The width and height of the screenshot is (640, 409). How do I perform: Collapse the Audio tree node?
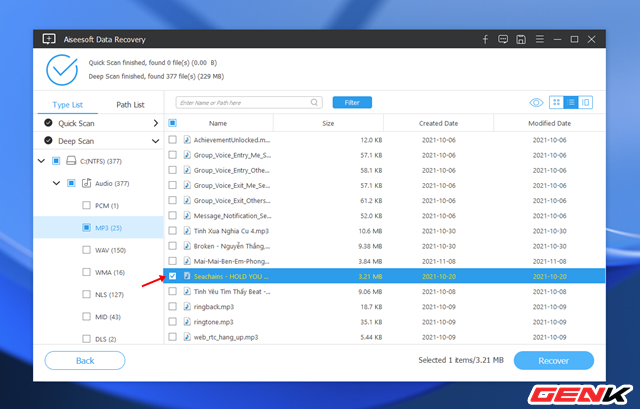click(56, 183)
